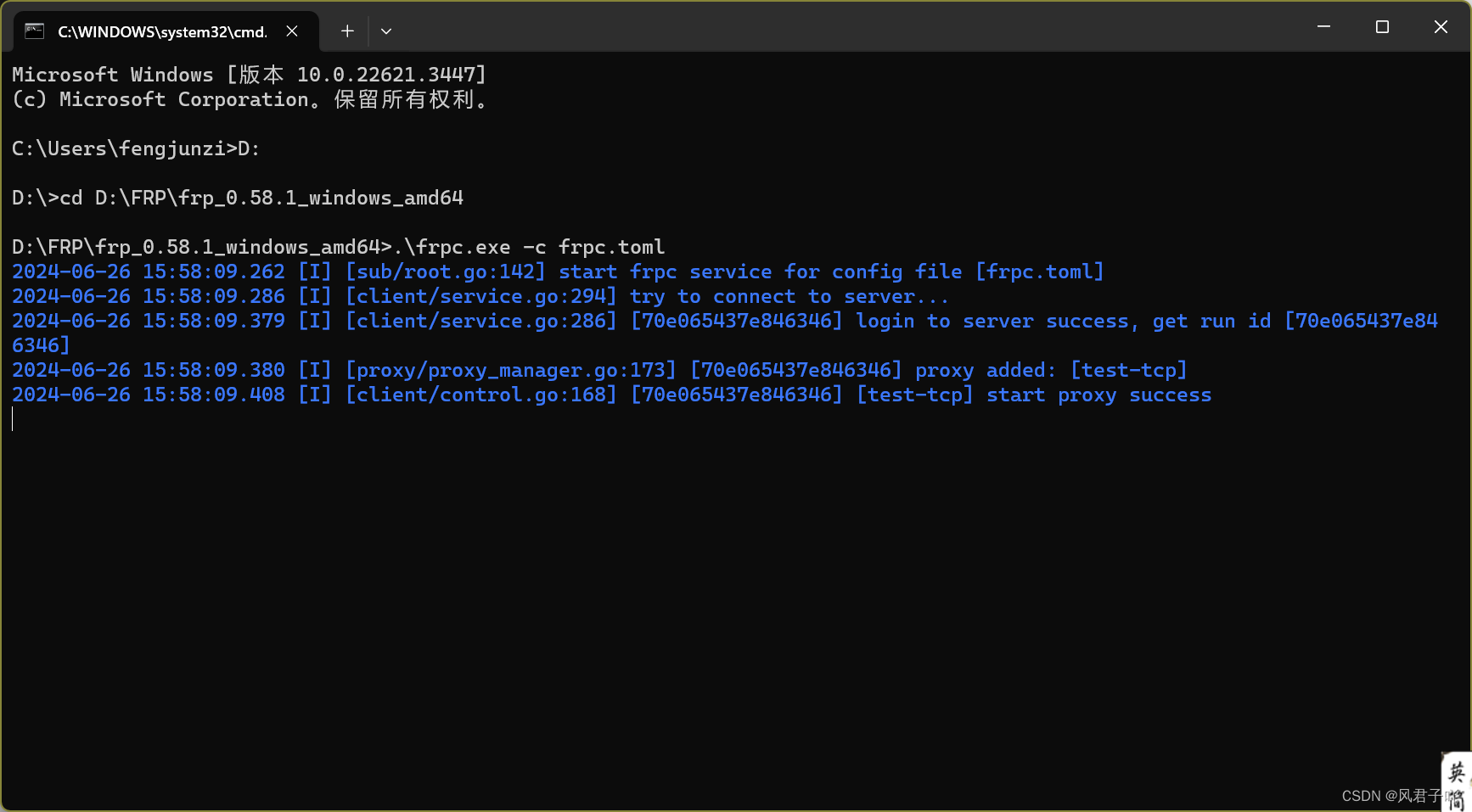Minimize the terminal window
This screenshot has height=812, width=1472.
1323,26
